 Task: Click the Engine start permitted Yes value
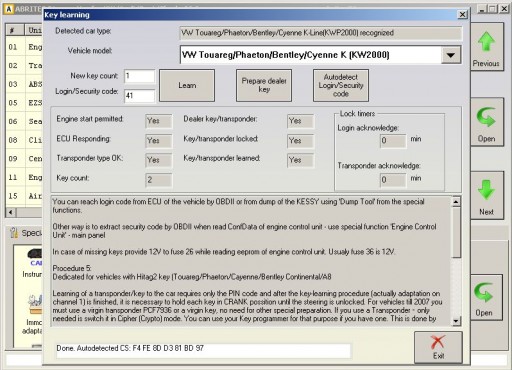[x=159, y=121]
